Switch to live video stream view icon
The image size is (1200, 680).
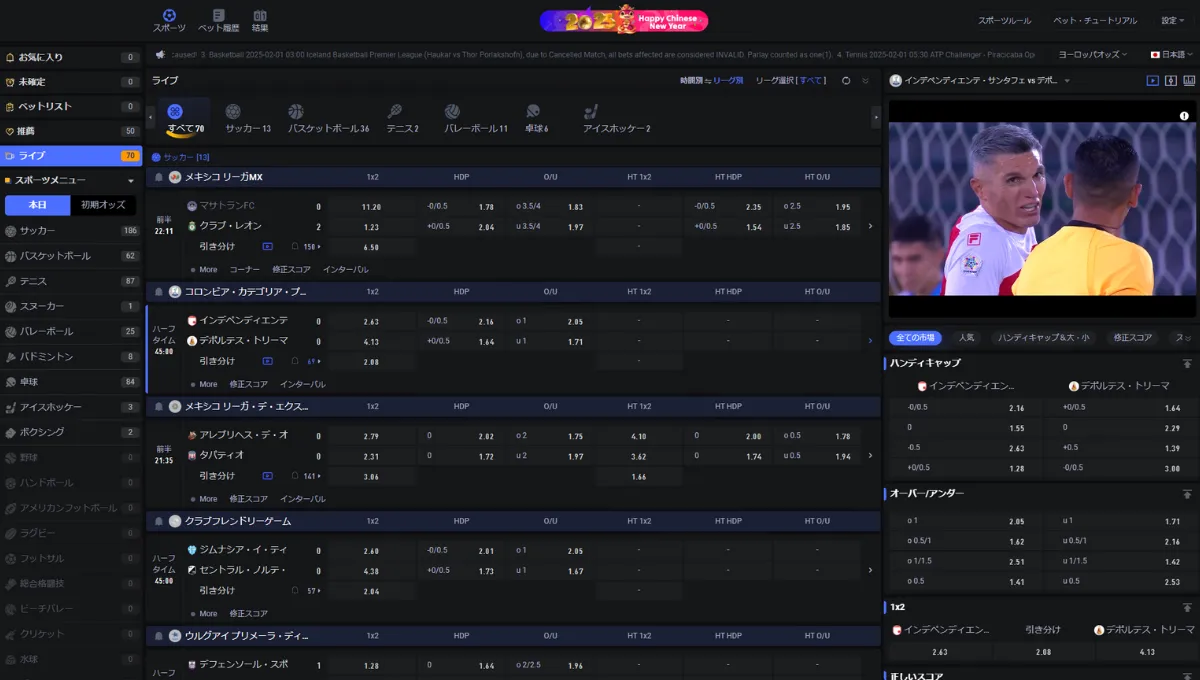[1152, 80]
